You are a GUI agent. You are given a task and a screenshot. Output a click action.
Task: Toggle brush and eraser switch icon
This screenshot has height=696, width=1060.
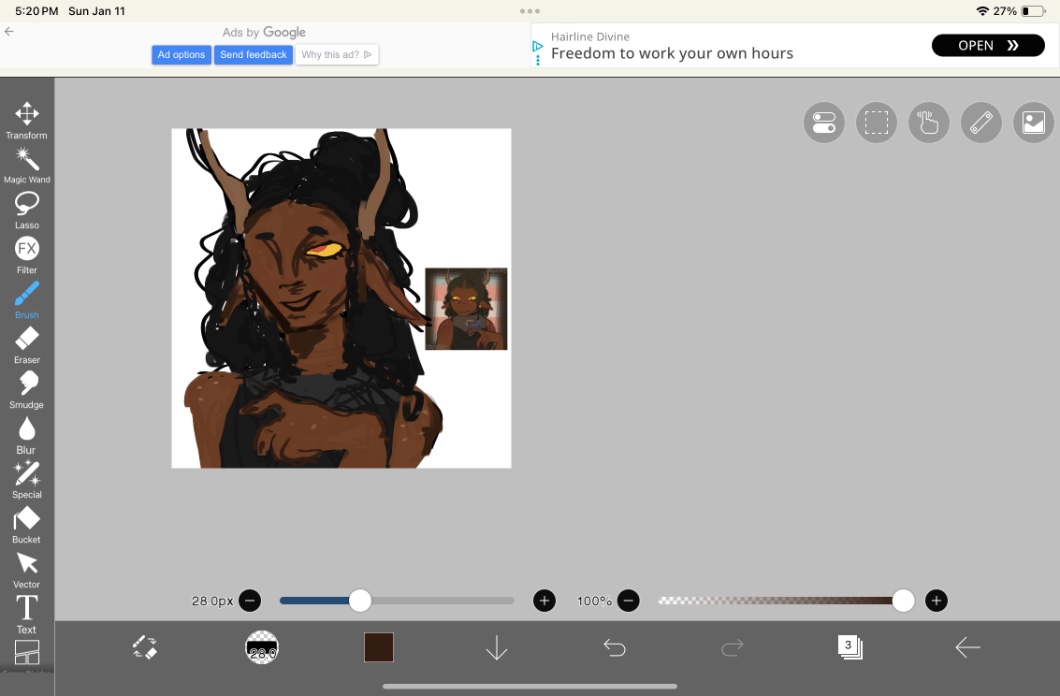point(145,648)
